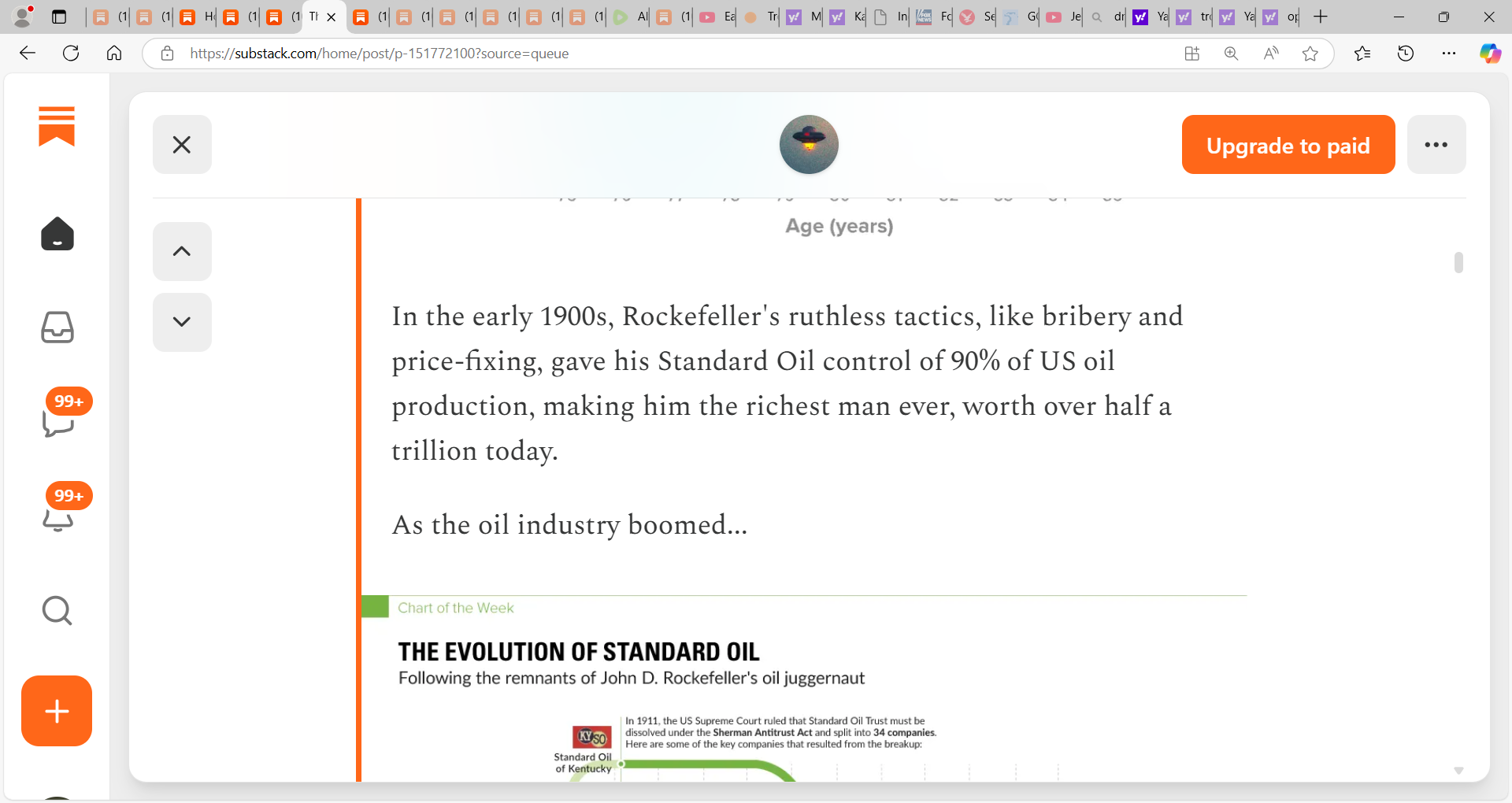Switch to the Fox News tab
This screenshot has width=1512, height=803.
(x=933, y=17)
